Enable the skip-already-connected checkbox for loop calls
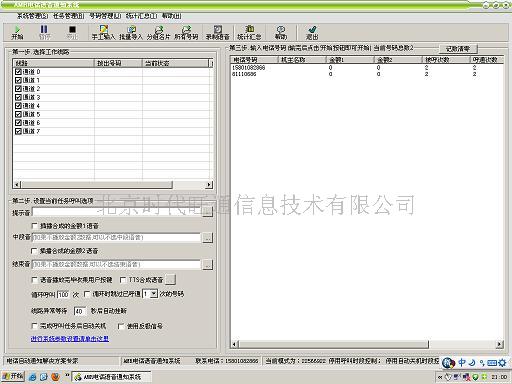 87,294
